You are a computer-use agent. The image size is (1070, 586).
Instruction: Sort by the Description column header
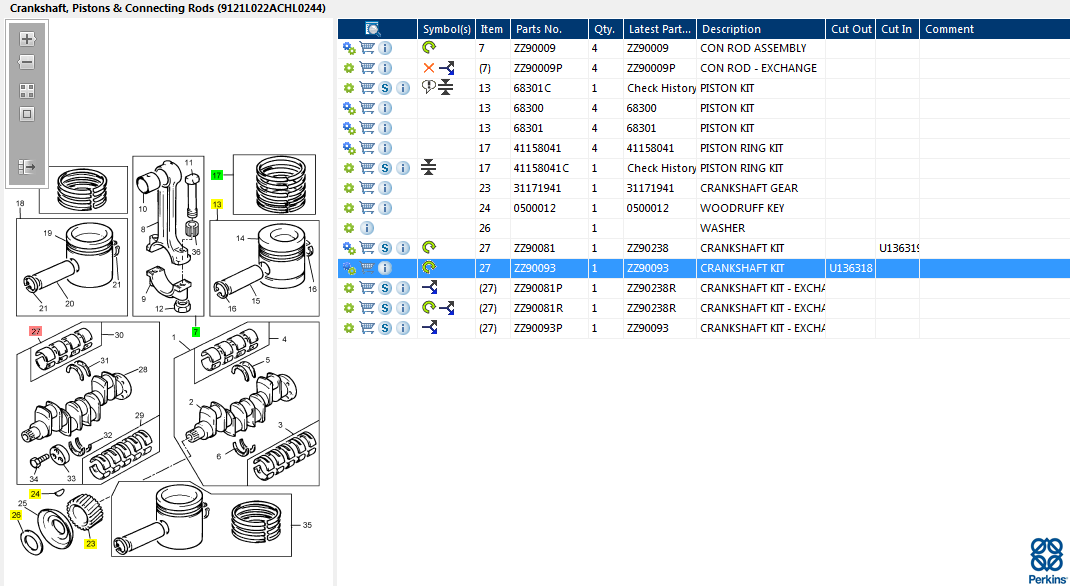click(x=731, y=29)
